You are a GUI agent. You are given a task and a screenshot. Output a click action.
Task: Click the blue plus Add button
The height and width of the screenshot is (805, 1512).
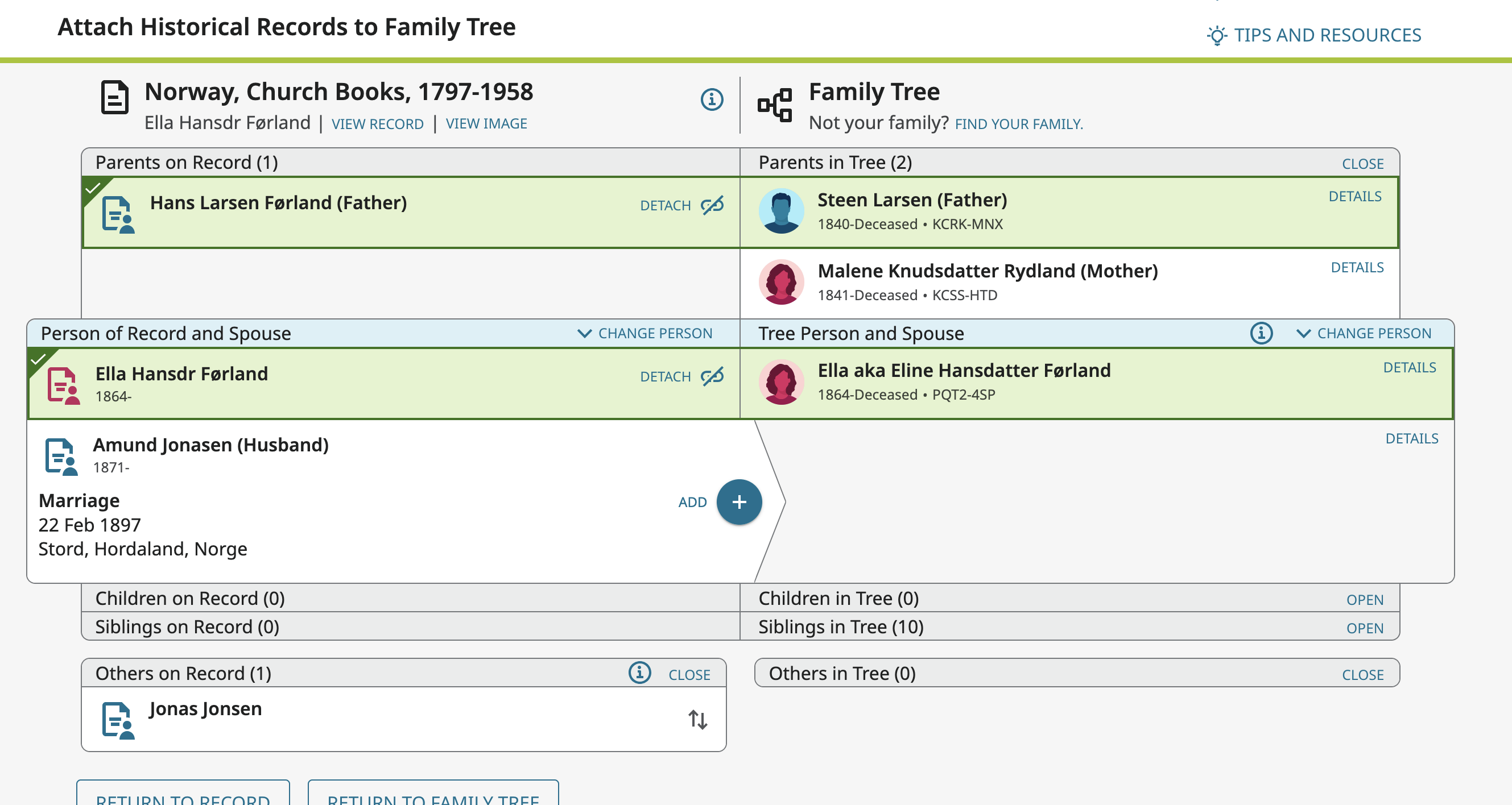[739, 502]
